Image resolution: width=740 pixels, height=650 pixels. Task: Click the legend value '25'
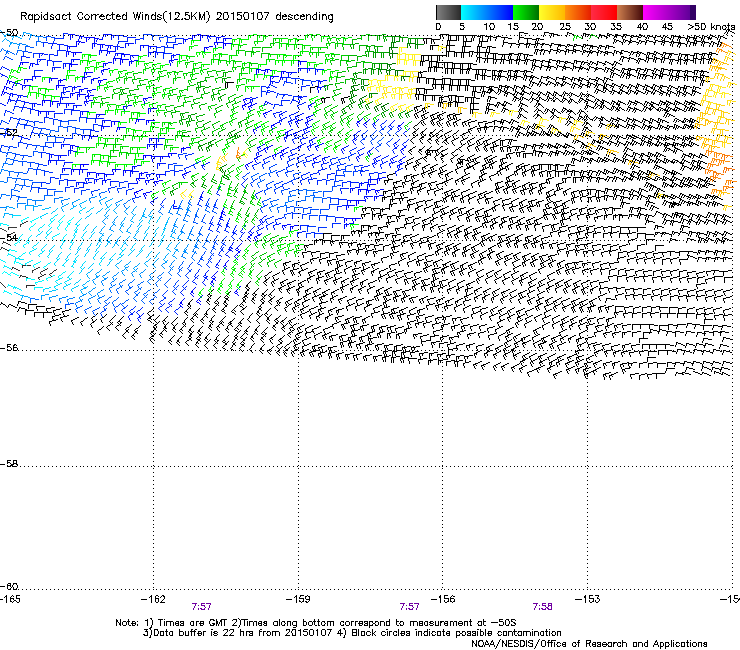coord(565,27)
